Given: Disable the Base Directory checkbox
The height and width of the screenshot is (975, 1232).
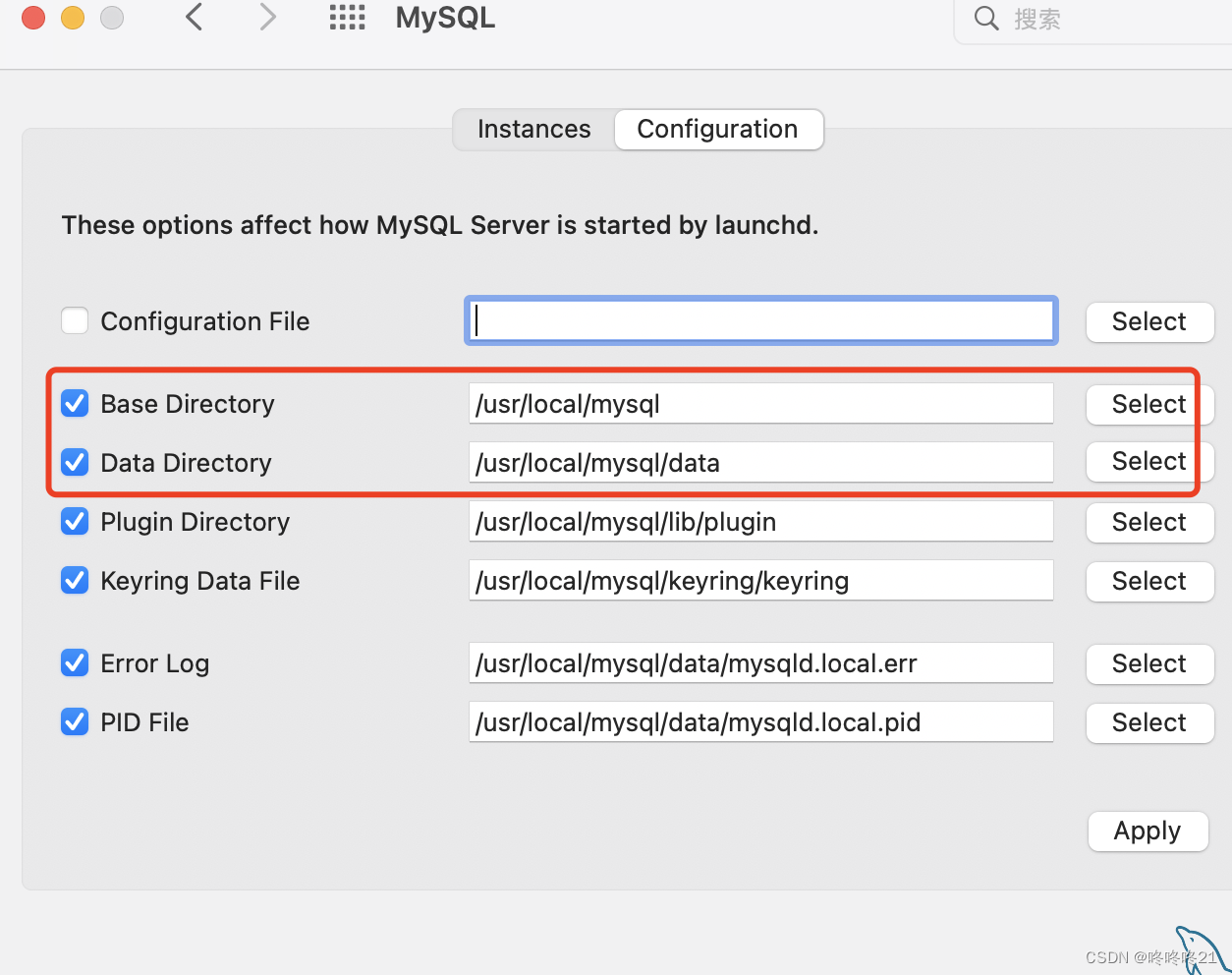Looking at the screenshot, I should point(75,403).
